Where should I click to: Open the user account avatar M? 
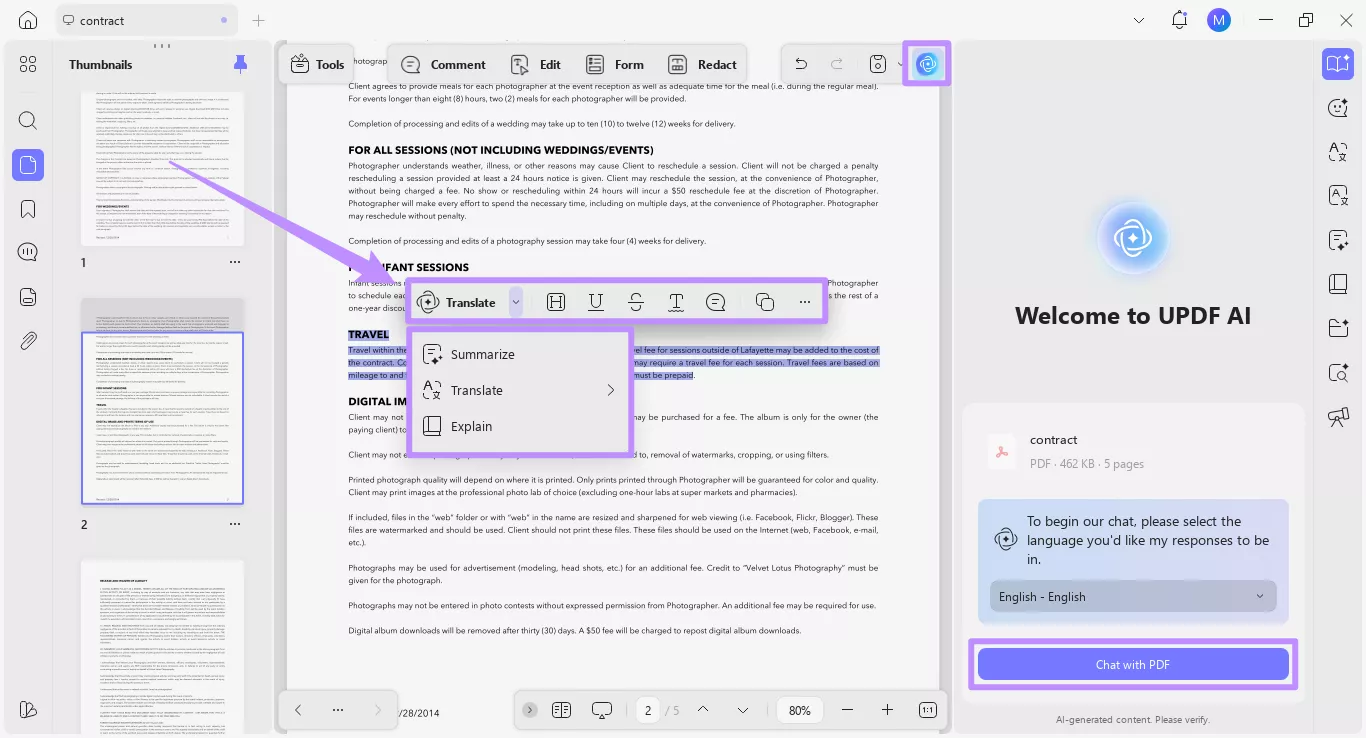click(1218, 20)
